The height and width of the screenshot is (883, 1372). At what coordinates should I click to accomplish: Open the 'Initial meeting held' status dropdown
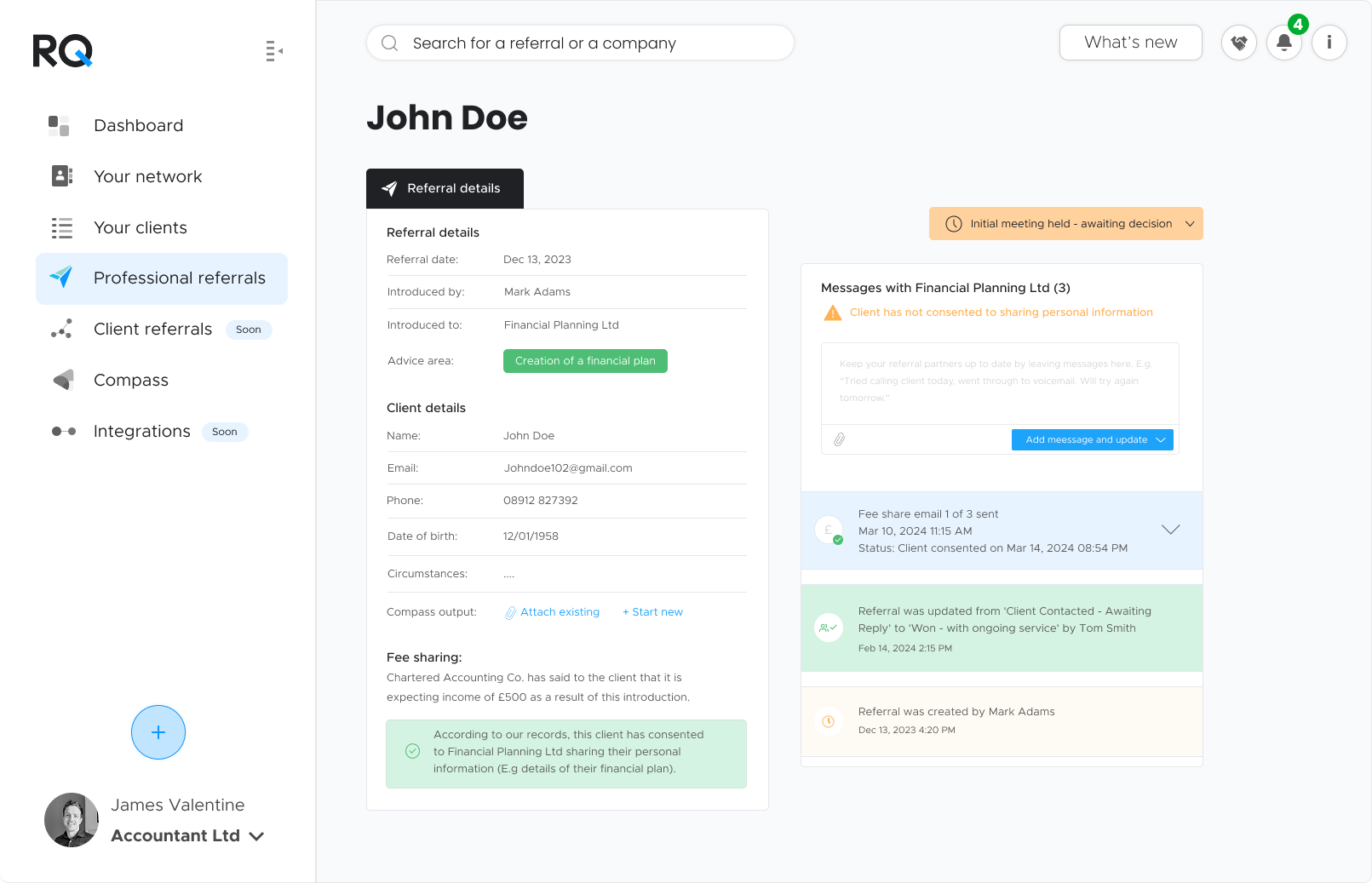[x=1065, y=223]
